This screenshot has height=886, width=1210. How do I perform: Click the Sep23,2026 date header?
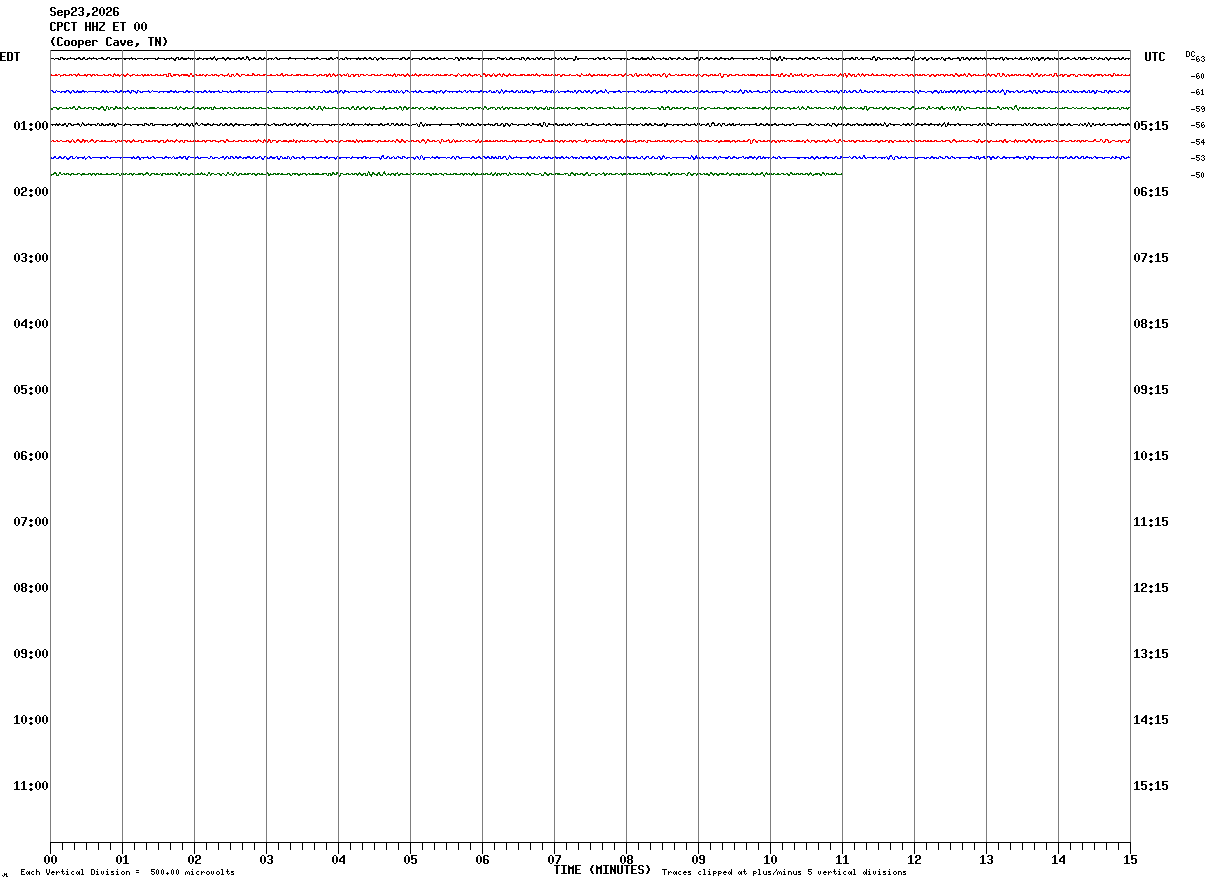pyautogui.click(x=84, y=12)
